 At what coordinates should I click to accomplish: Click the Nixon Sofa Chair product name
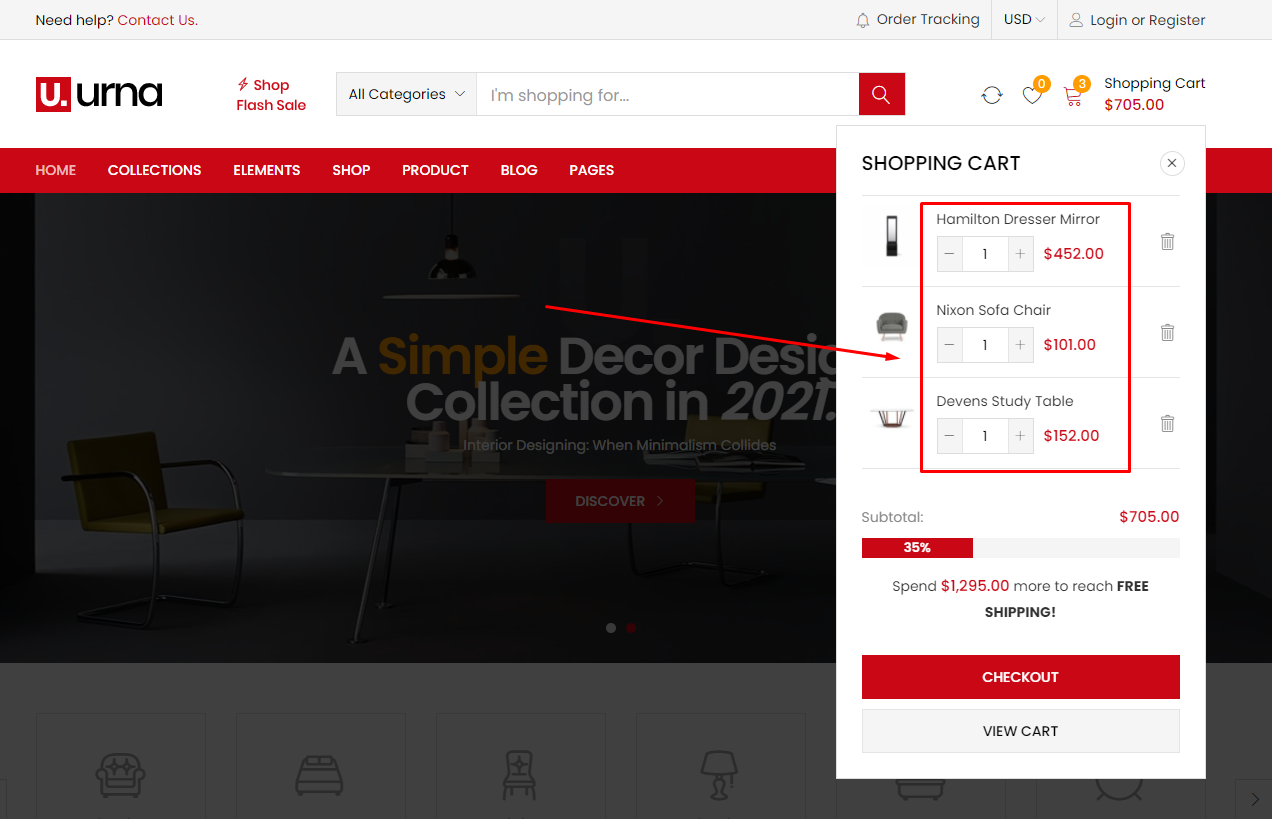(x=993, y=310)
